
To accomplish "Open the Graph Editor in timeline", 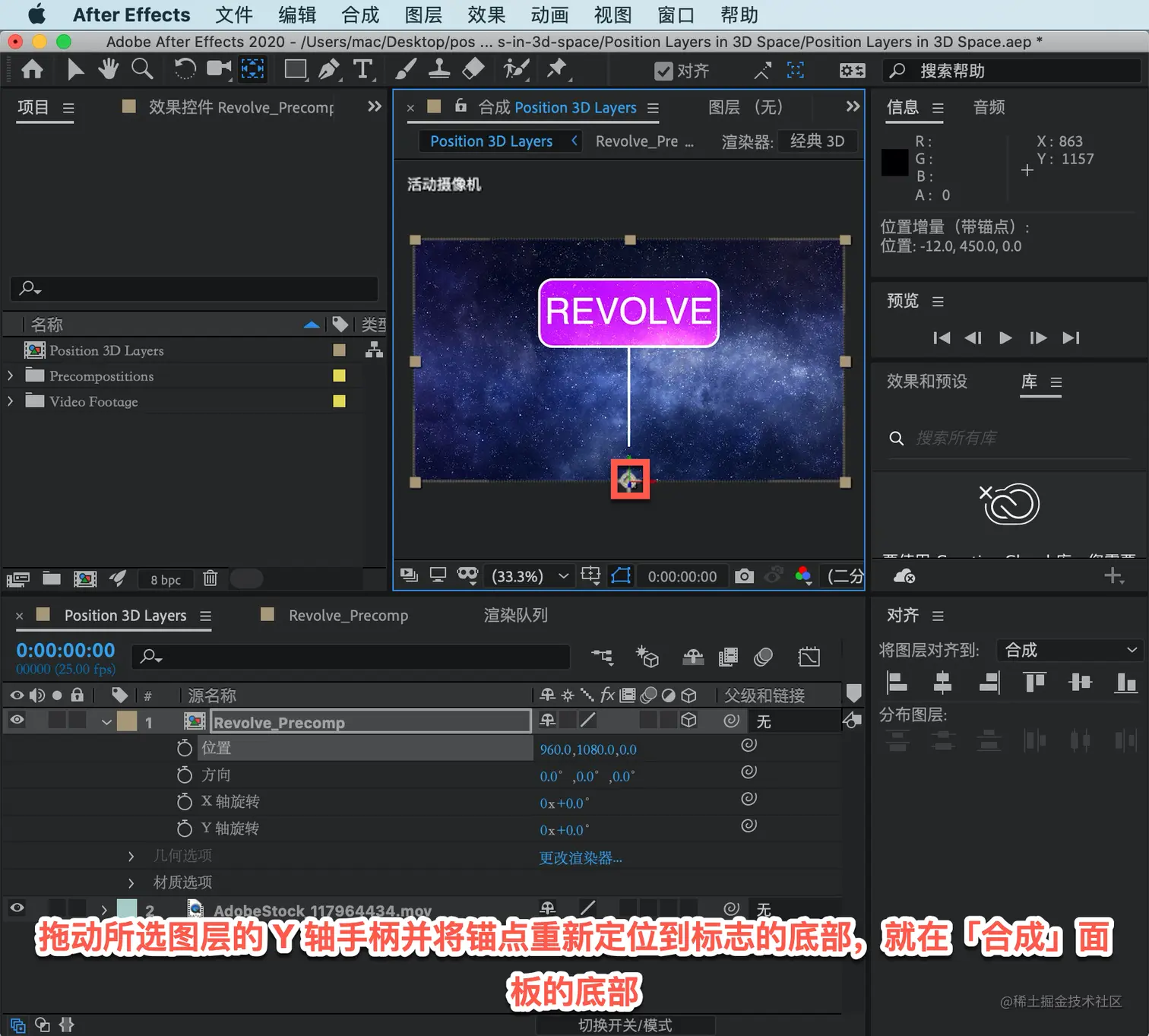I will coord(809,657).
